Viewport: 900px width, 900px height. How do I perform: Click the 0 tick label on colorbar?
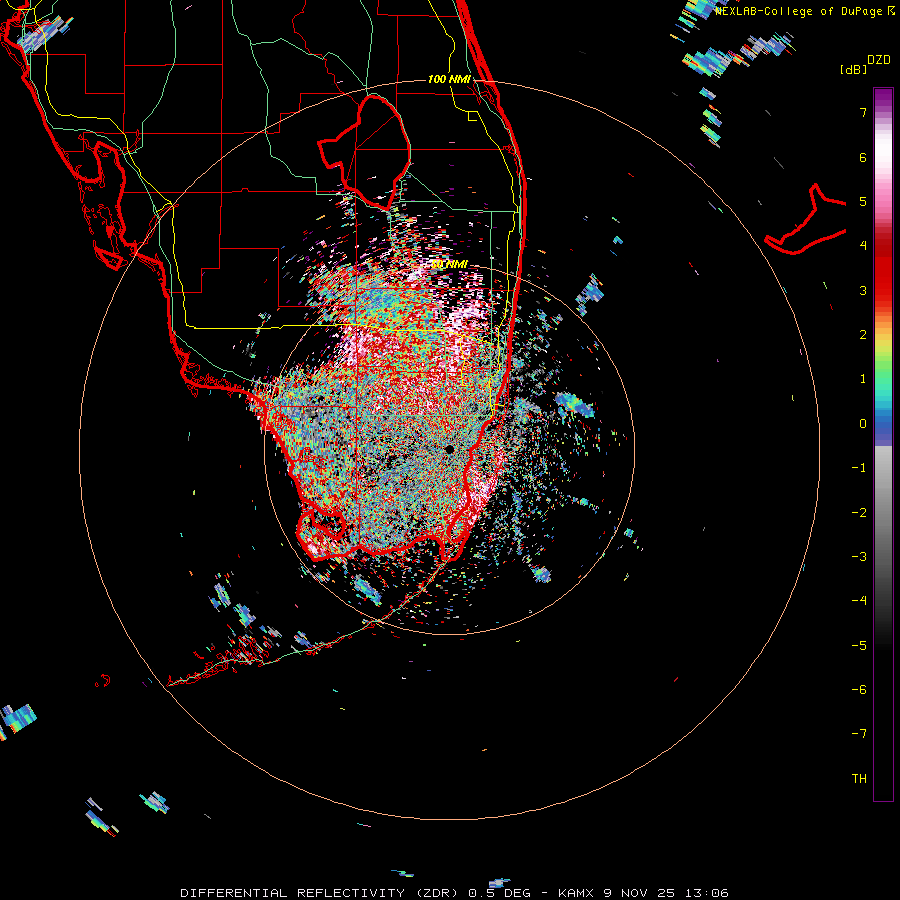(863, 424)
